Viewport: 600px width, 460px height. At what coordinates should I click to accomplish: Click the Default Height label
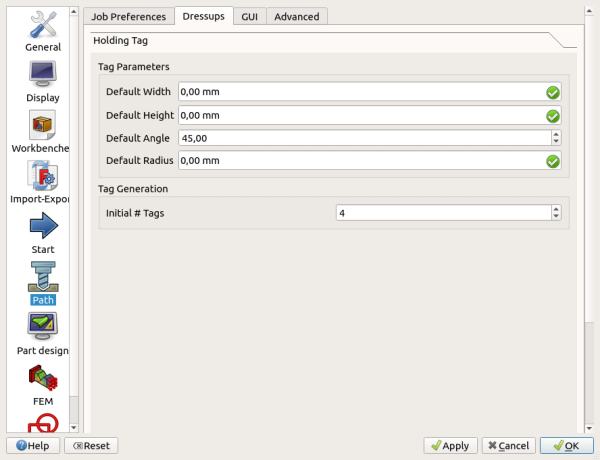pyautogui.click(x=140, y=116)
